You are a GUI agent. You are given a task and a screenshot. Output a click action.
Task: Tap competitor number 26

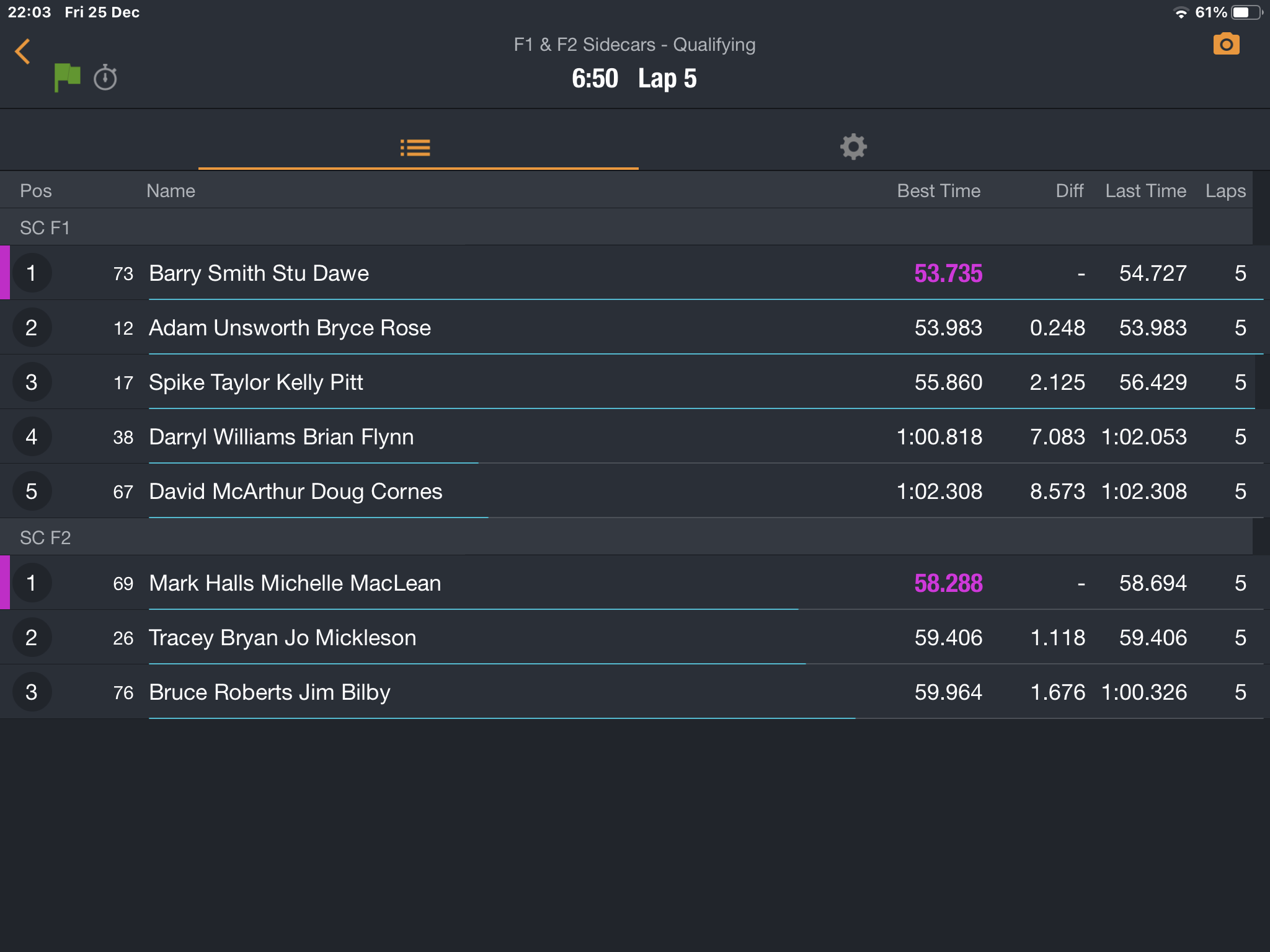[x=123, y=638]
